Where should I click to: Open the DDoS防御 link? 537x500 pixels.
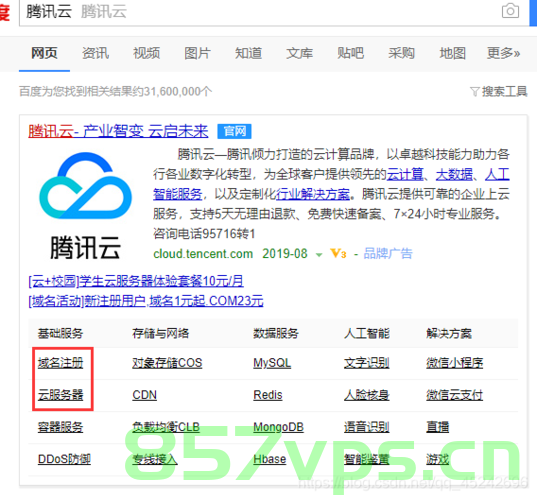click(x=64, y=459)
